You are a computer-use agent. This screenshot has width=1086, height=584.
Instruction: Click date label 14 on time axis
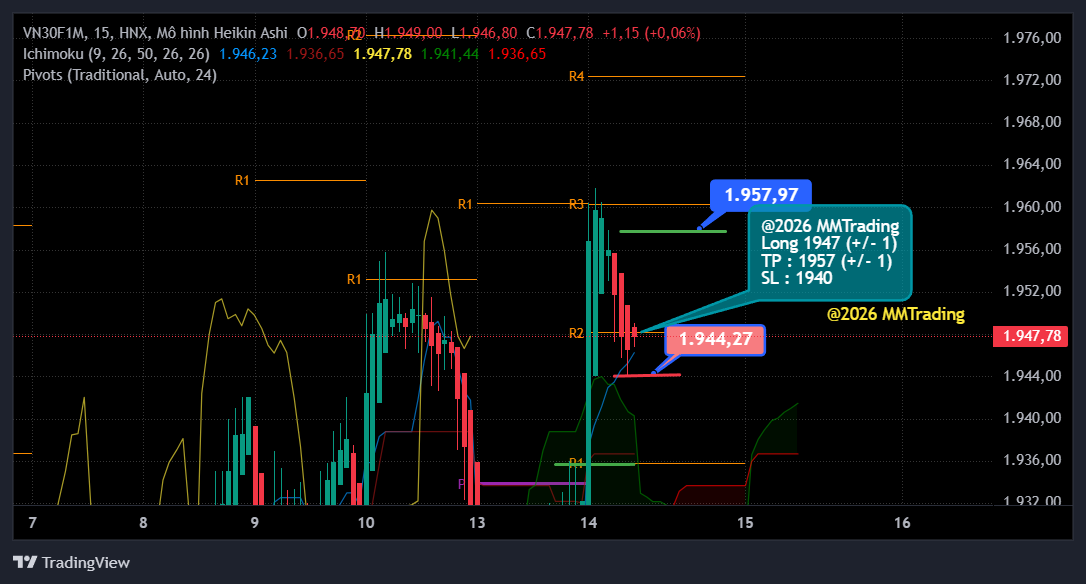tap(589, 523)
